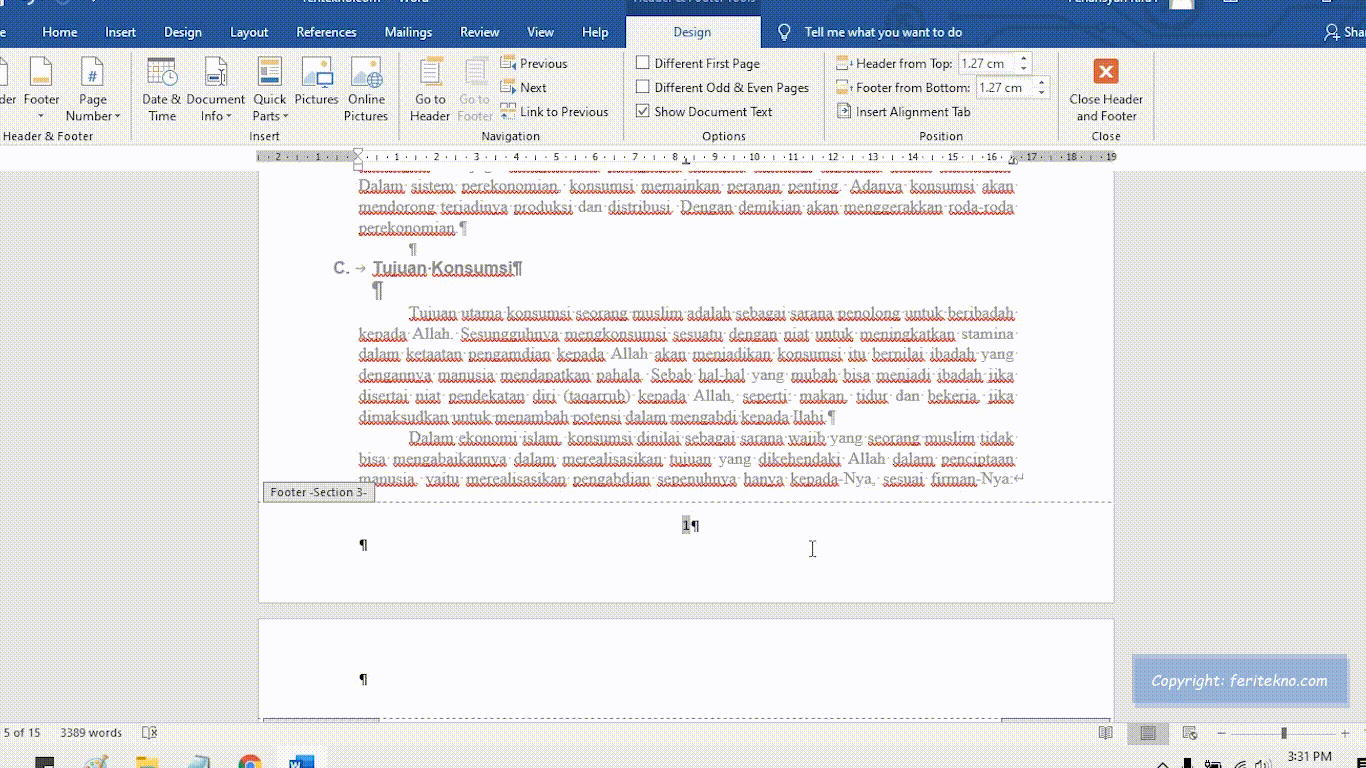Insert Pictures from this device
1366x768 pixels.
tap(316, 83)
